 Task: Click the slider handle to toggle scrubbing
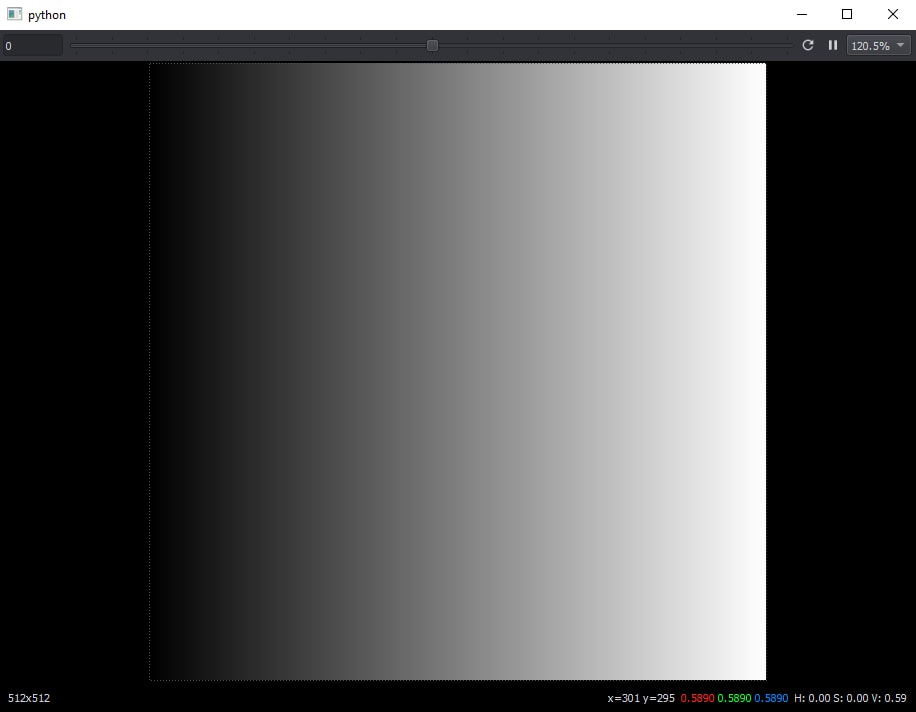click(432, 45)
